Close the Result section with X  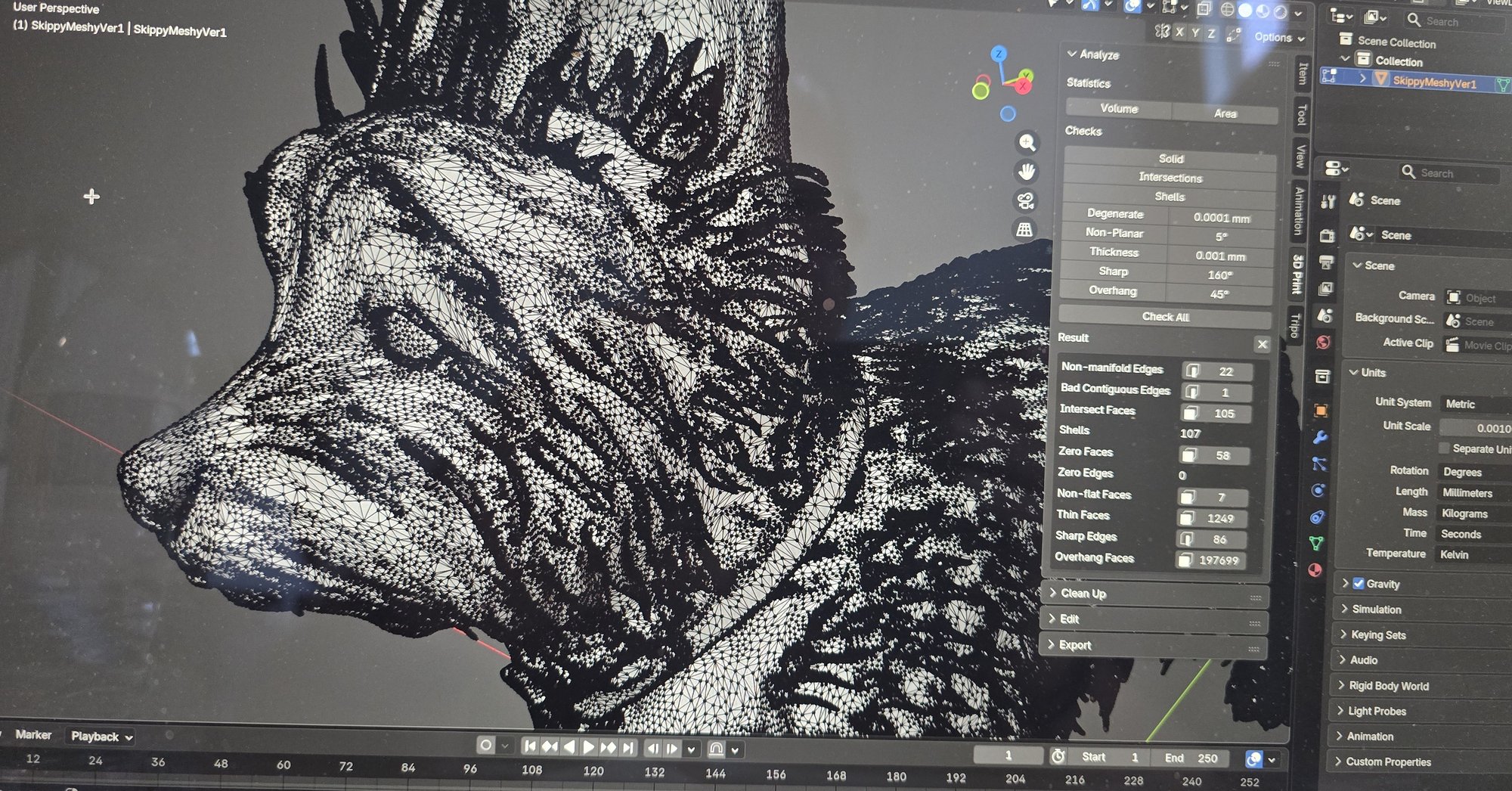(x=1262, y=345)
